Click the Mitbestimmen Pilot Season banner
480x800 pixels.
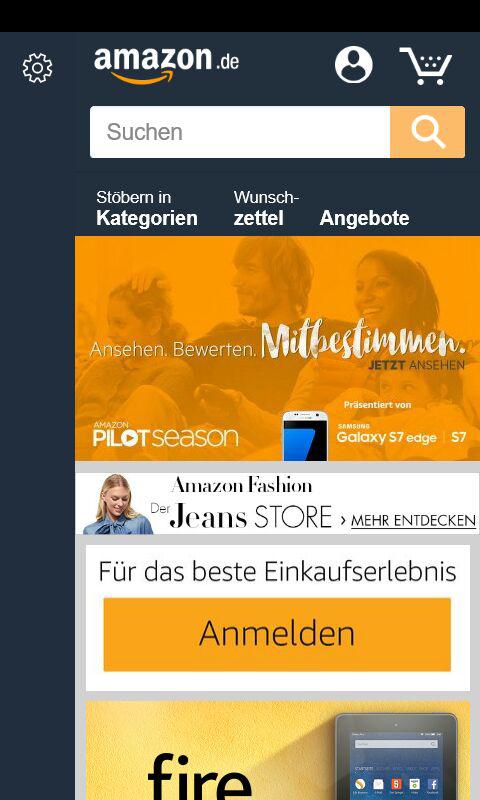tap(277, 348)
